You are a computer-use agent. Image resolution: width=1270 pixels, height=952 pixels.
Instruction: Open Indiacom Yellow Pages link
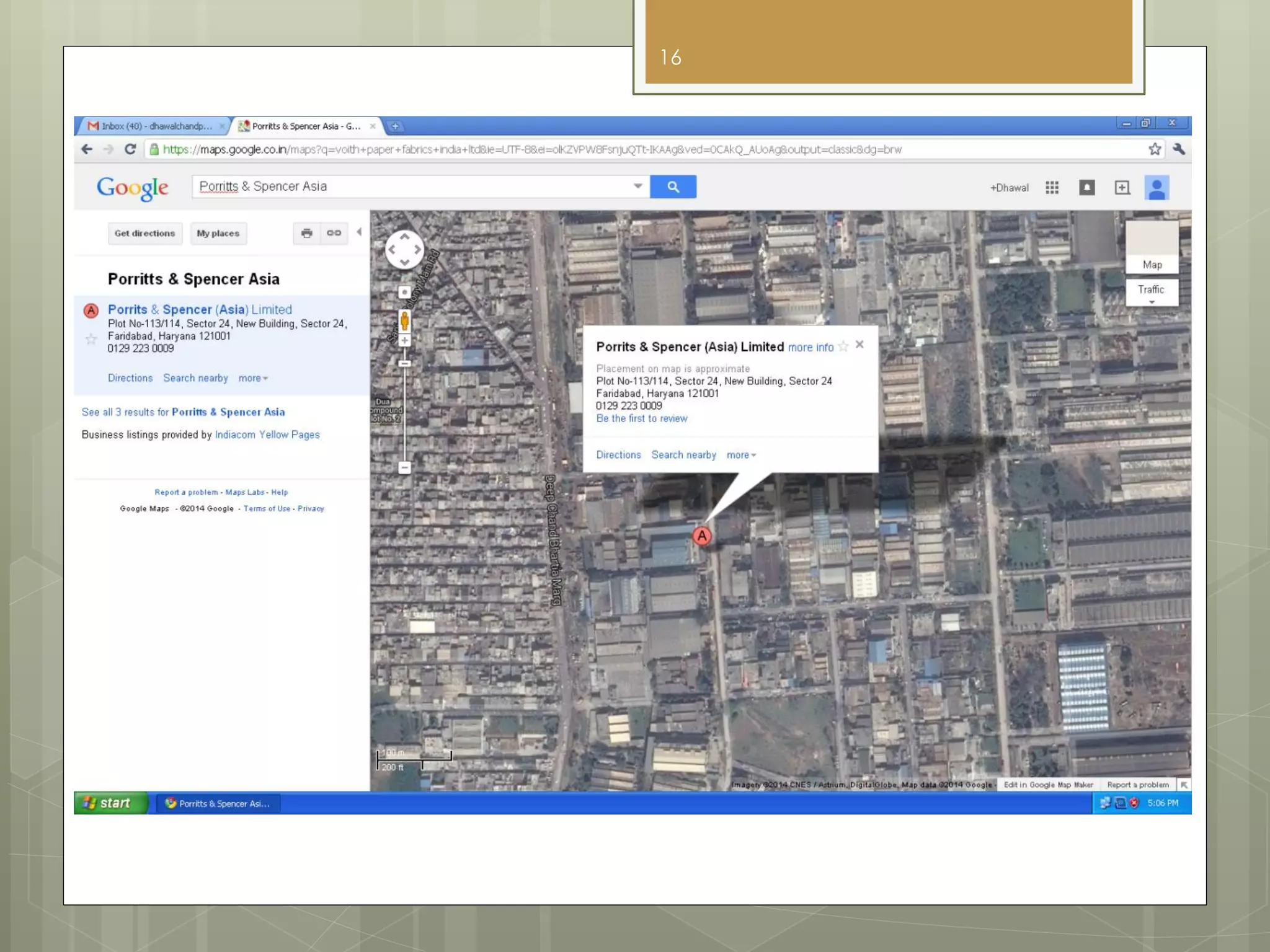tap(267, 434)
